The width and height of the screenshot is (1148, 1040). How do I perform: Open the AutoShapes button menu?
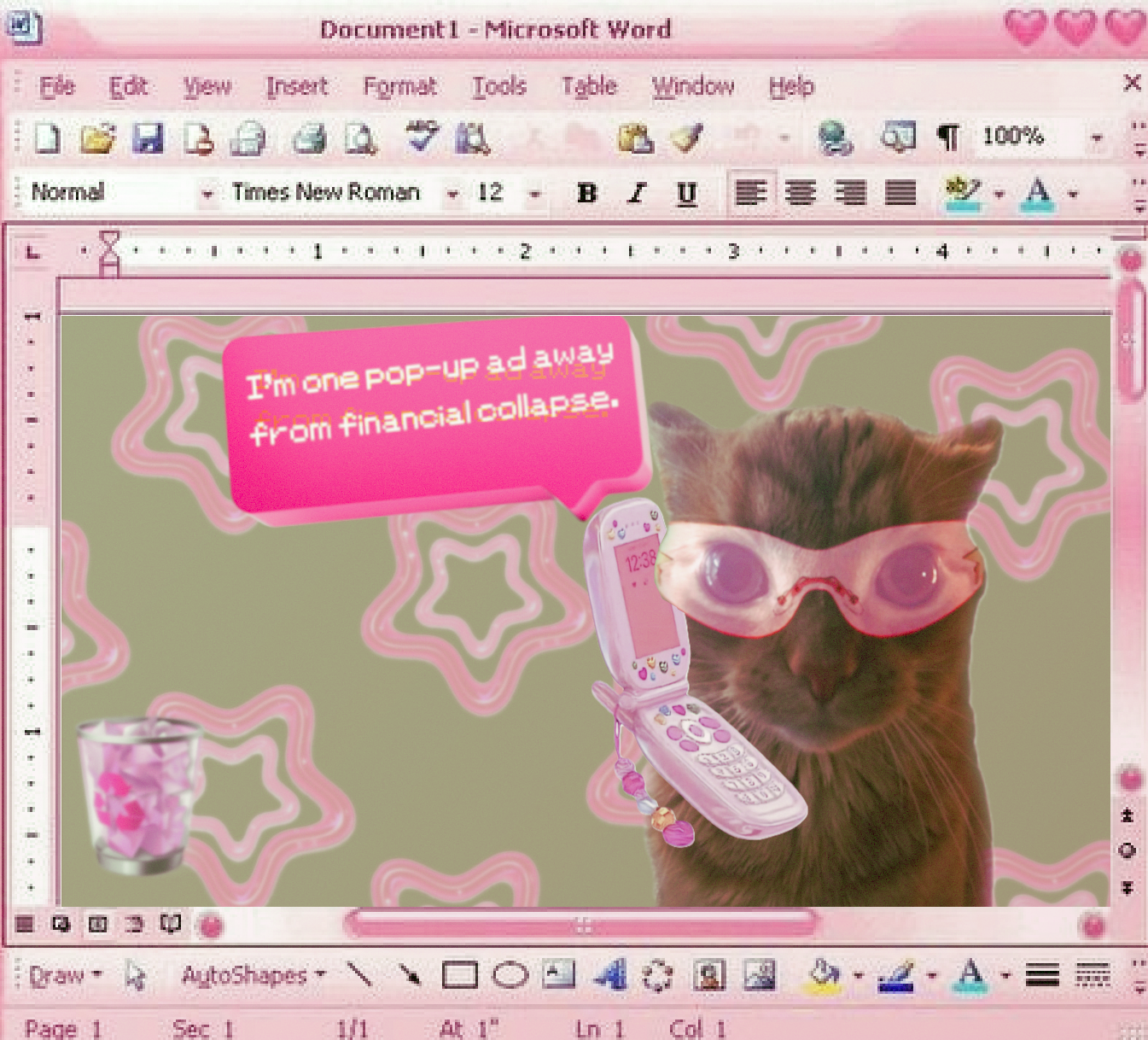coord(253,974)
